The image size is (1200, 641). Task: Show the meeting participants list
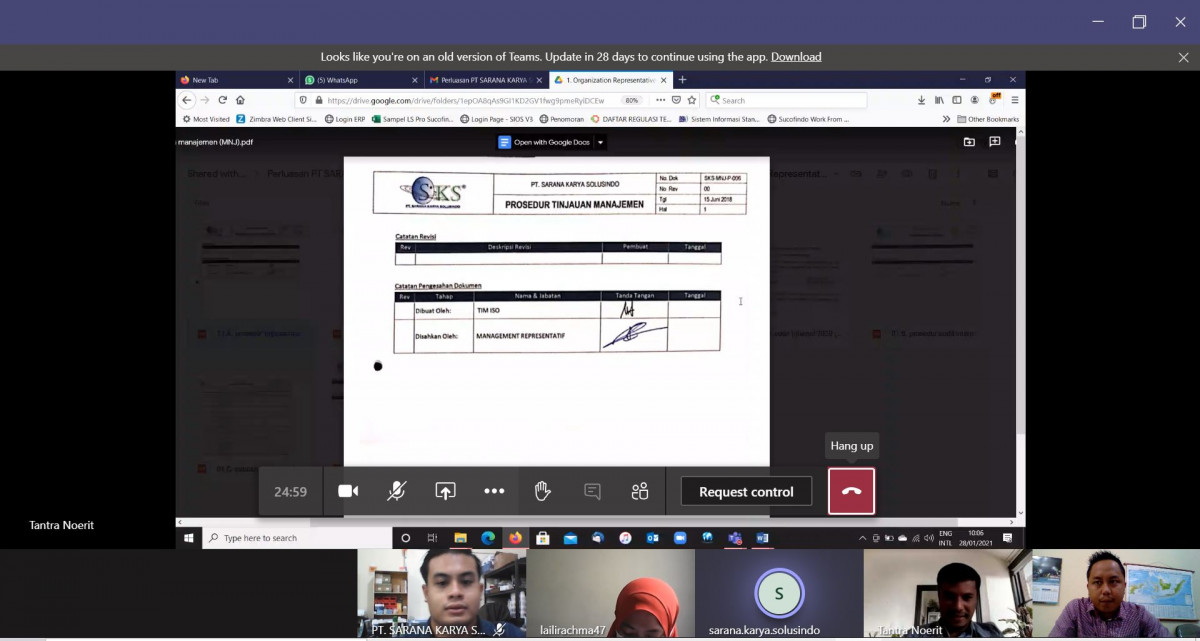640,491
